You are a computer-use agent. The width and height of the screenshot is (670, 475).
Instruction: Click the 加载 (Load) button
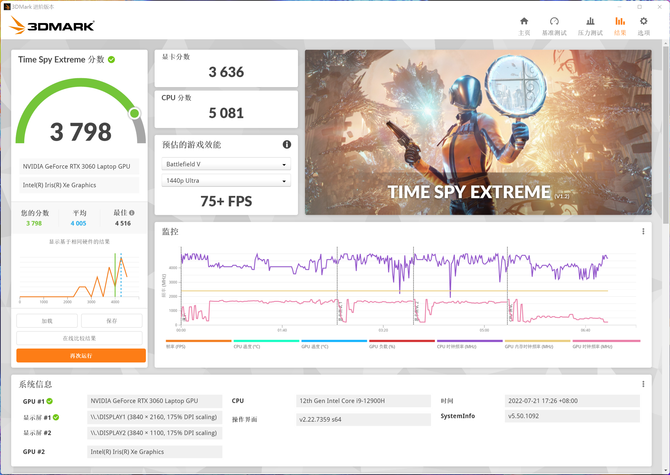point(47,321)
